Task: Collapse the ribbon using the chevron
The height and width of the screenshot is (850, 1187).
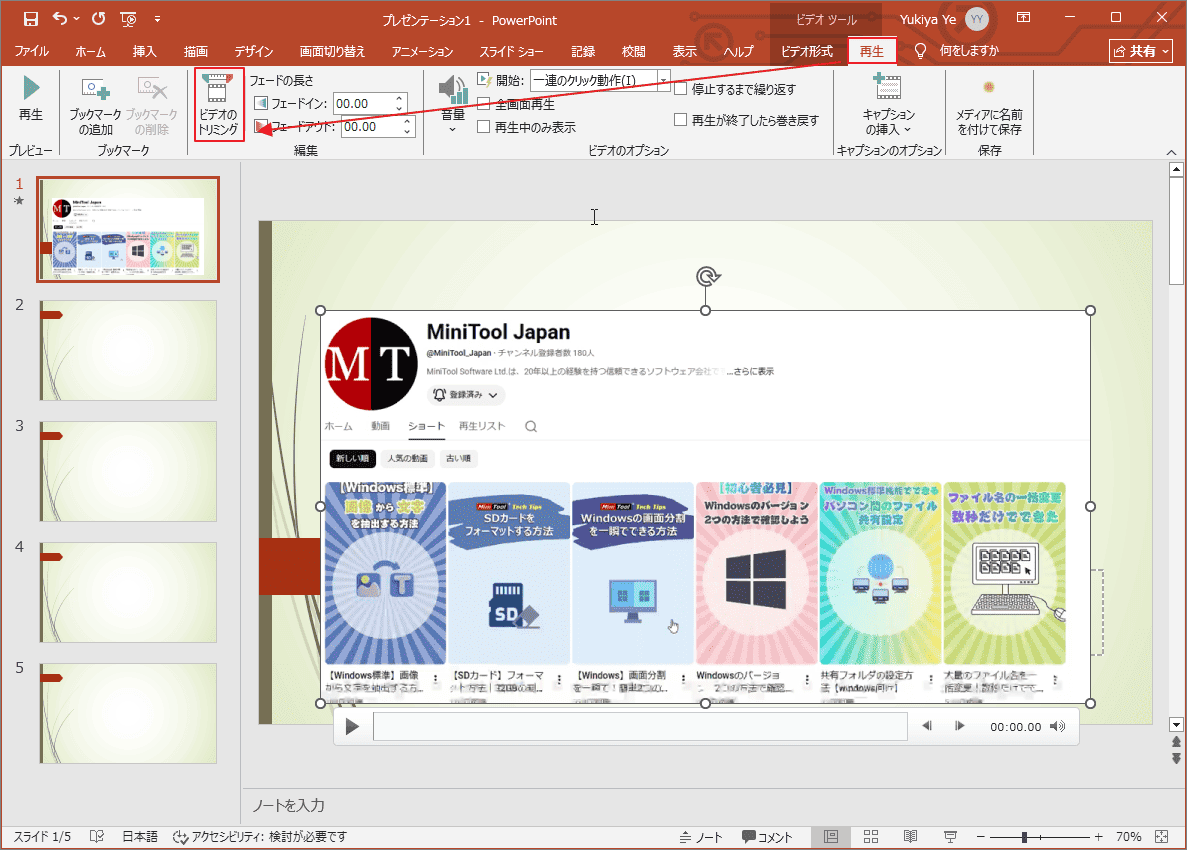Action: [1170, 152]
